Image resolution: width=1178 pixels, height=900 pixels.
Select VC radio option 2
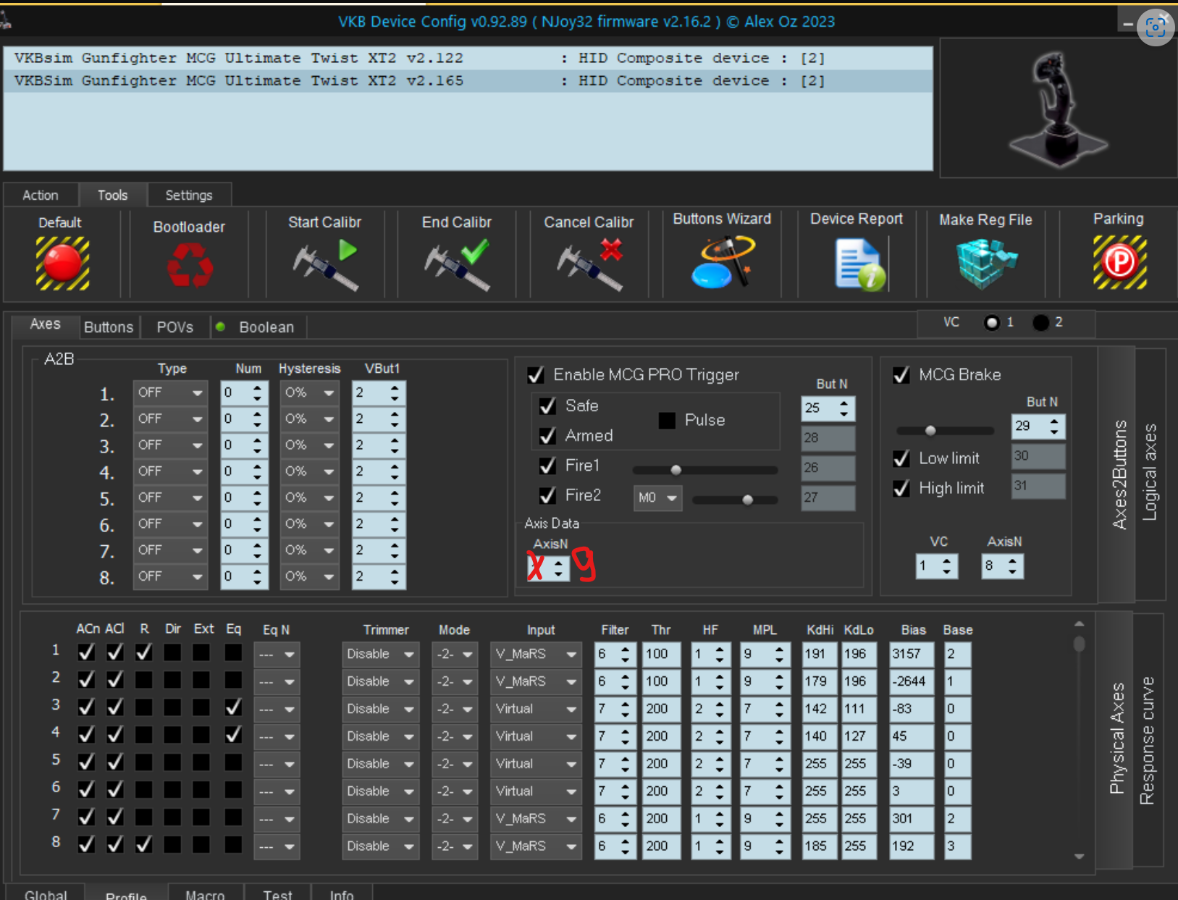coord(1041,323)
